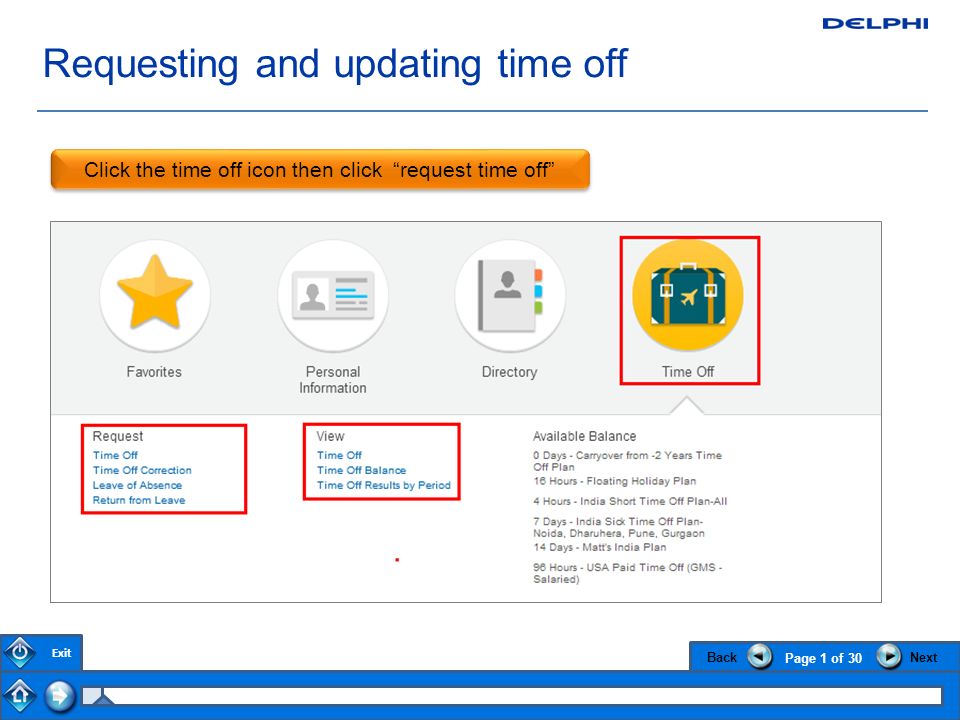Open the Return from Leave link

tap(139, 500)
